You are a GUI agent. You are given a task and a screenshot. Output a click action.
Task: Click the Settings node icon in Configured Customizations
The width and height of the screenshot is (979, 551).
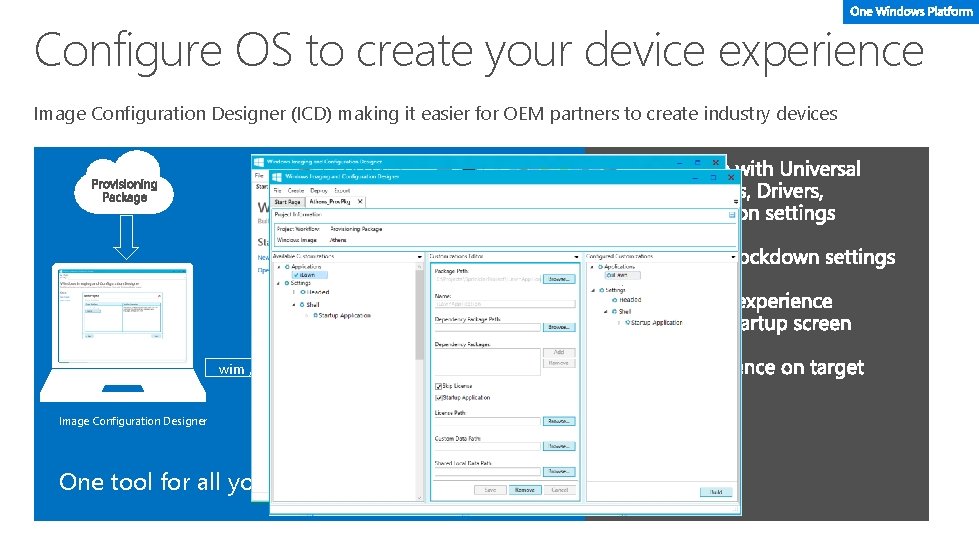[x=601, y=290]
